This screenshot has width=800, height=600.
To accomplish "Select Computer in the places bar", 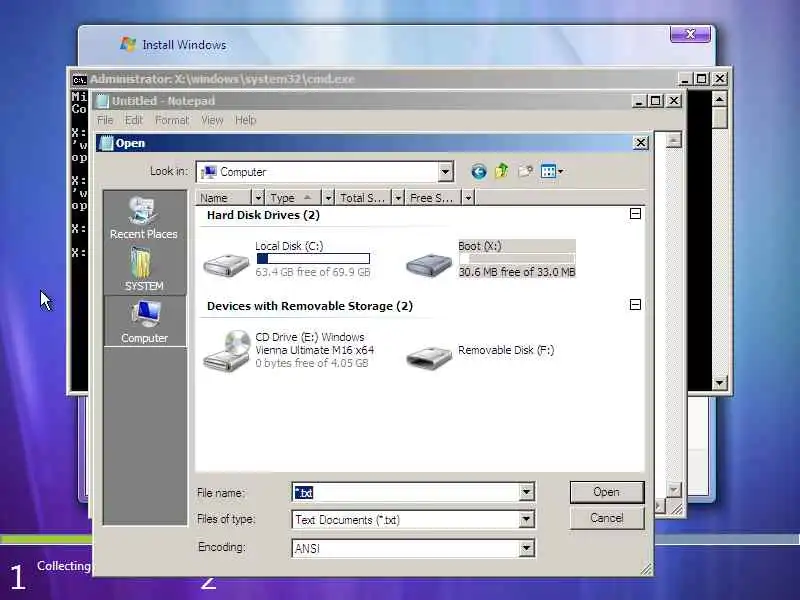I will (145, 321).
